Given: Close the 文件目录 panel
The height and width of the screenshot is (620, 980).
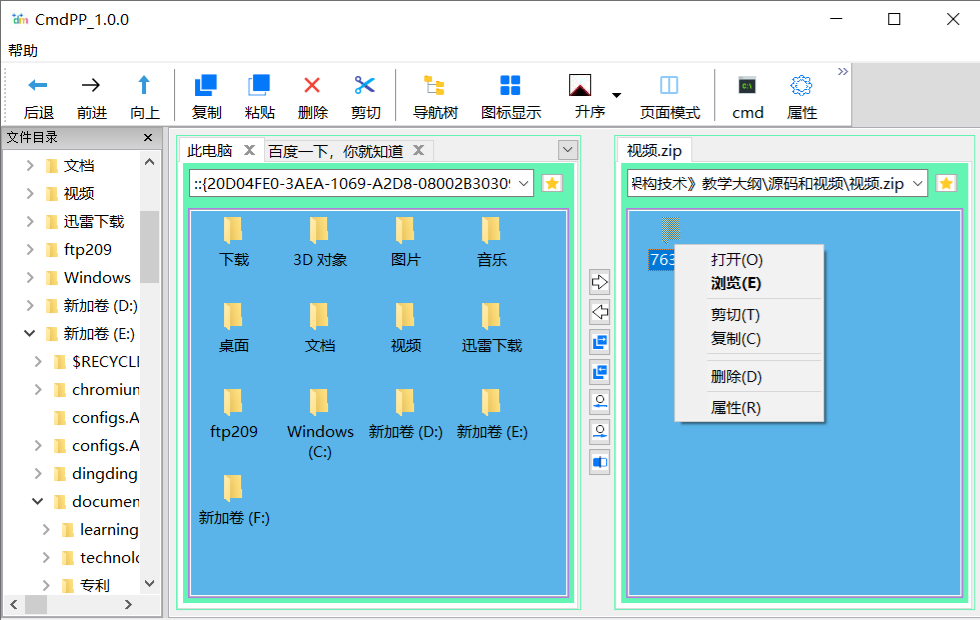Looking at the screenshot, I should [148, 138].
